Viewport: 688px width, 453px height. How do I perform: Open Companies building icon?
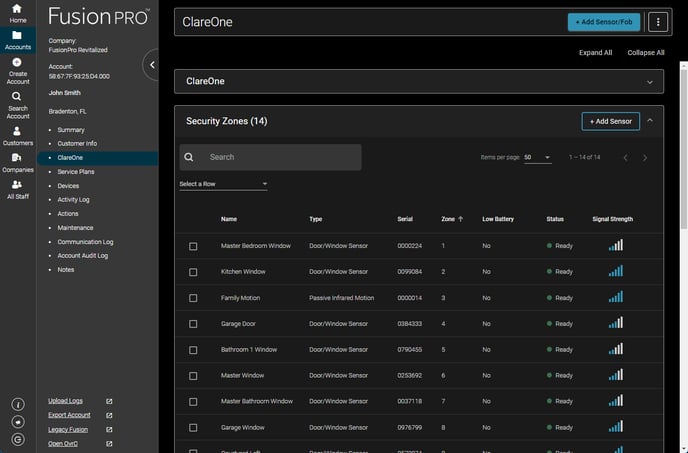coord(17,158)
